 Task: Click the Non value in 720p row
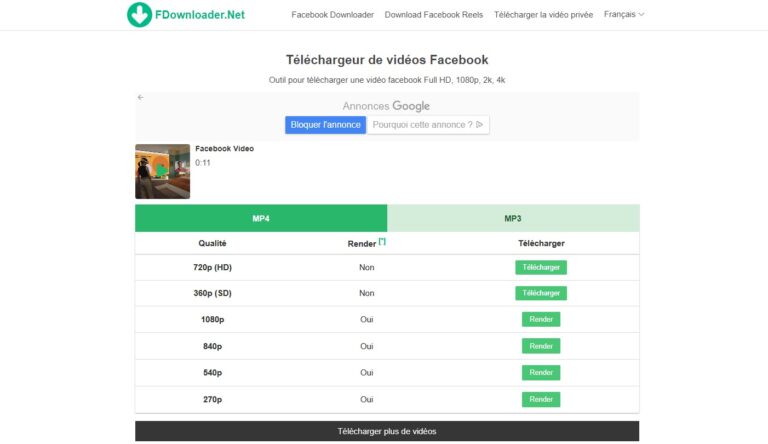pyautogui.click(x=366, y=267)
